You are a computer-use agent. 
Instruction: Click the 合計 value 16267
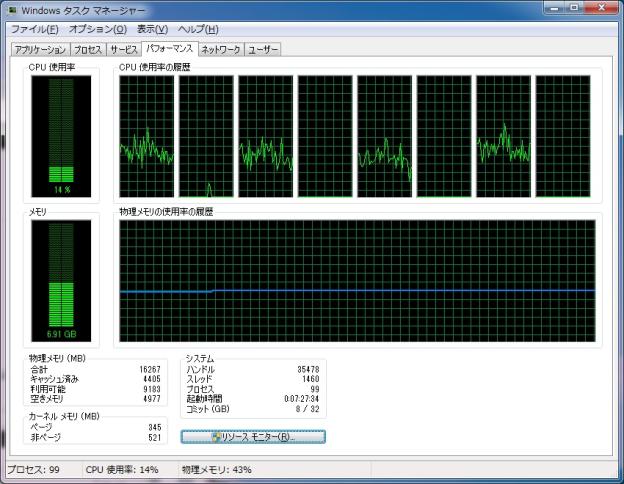pos(150,369)
